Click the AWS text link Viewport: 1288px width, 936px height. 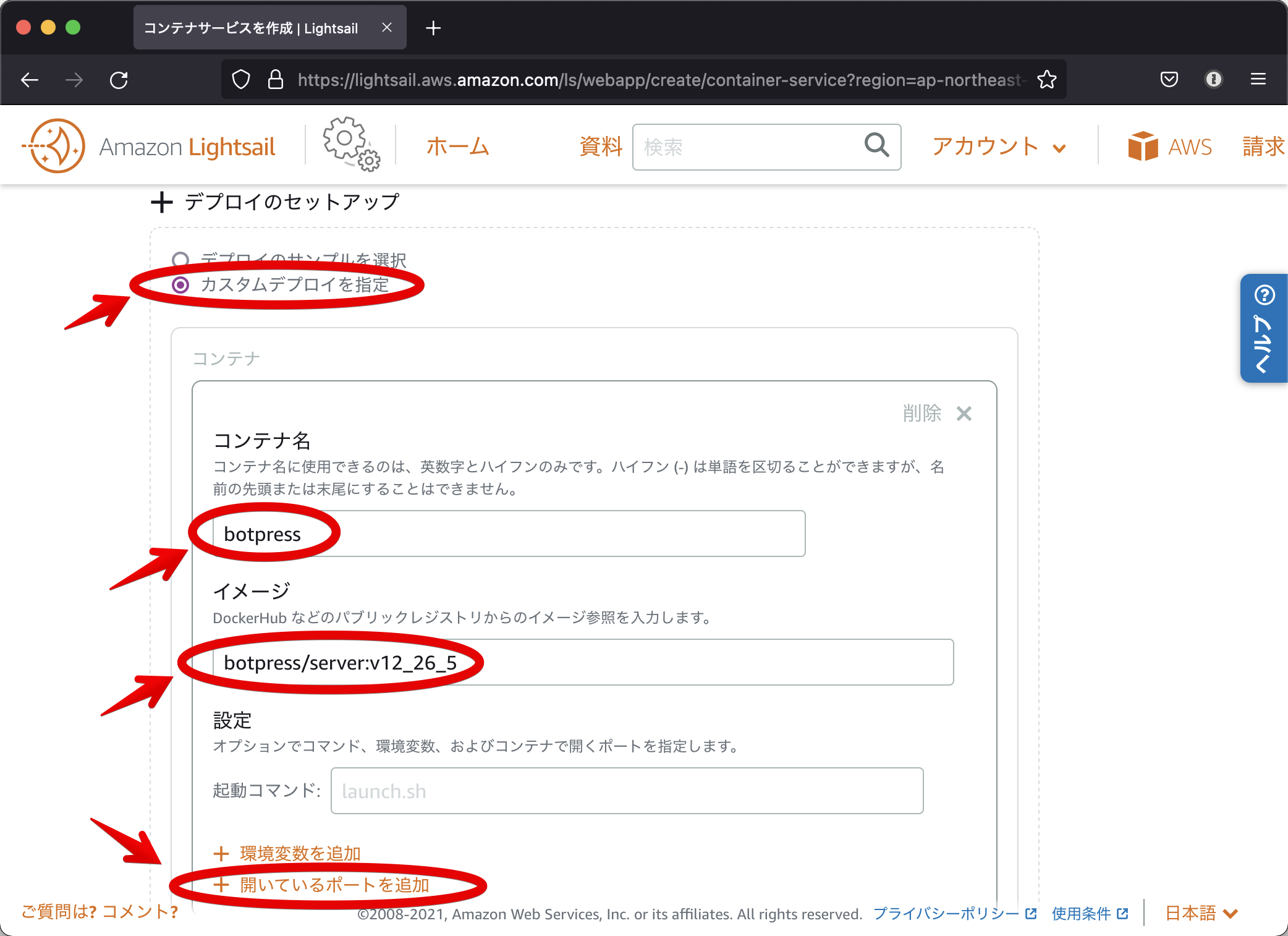[x=1190, y=147]
